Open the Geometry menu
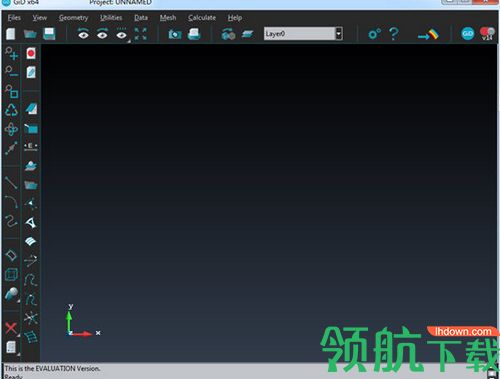The height and width of the screenshot is (379, 500). pyautogui.click(x=73, y=18)
